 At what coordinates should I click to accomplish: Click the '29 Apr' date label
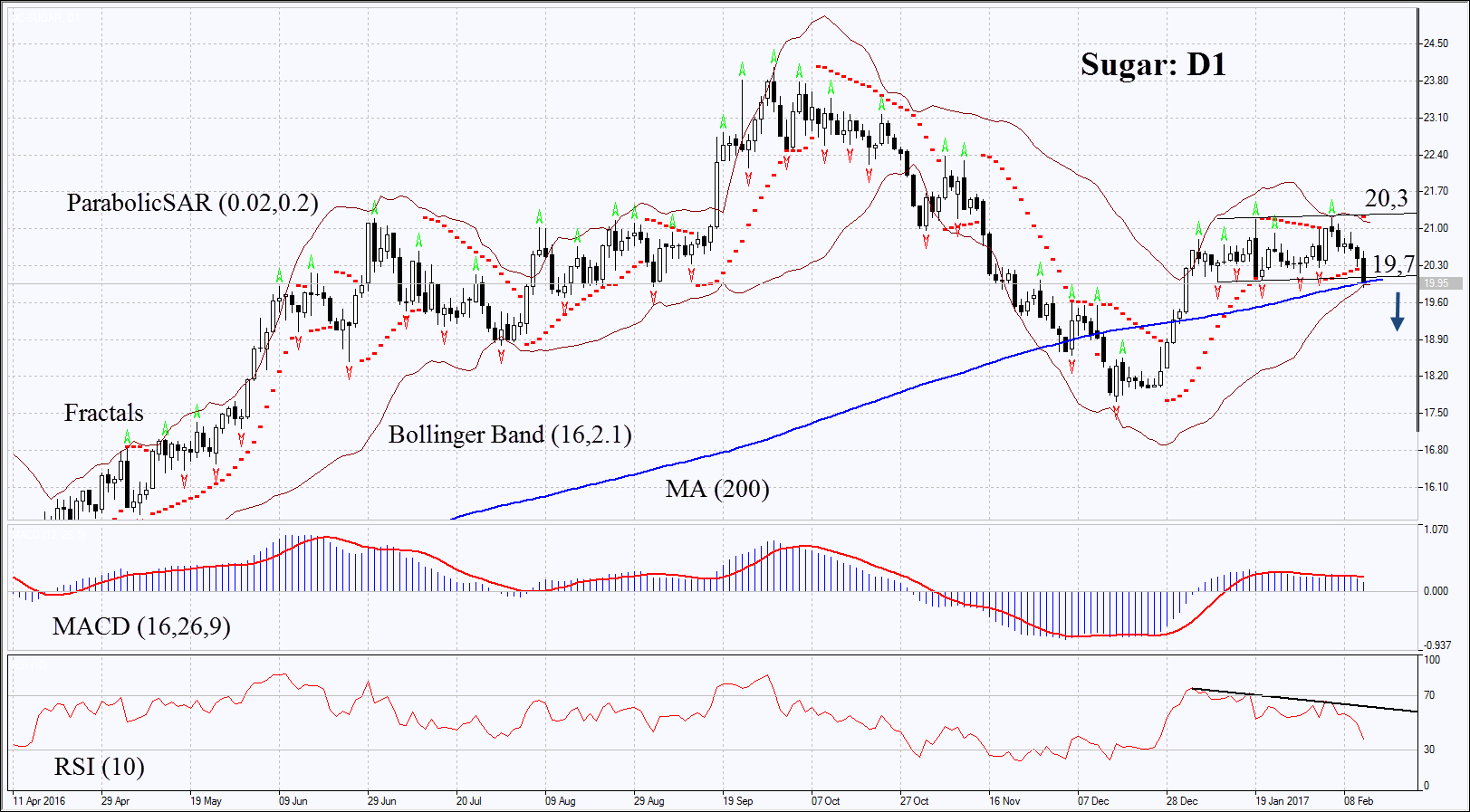pyautogui.click(x=116, y=801)
